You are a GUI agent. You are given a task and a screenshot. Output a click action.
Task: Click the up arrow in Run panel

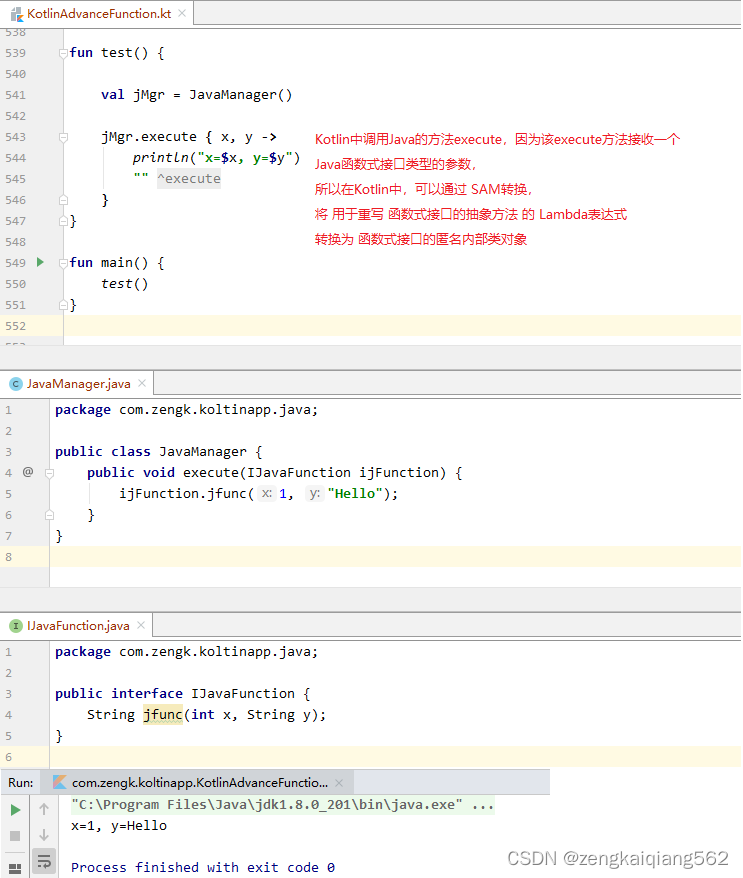tap(44, 809)
